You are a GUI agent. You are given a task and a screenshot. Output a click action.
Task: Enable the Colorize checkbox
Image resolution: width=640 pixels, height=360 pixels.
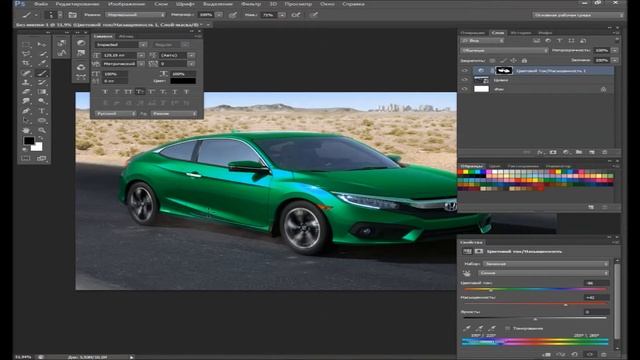pos(508,328)
